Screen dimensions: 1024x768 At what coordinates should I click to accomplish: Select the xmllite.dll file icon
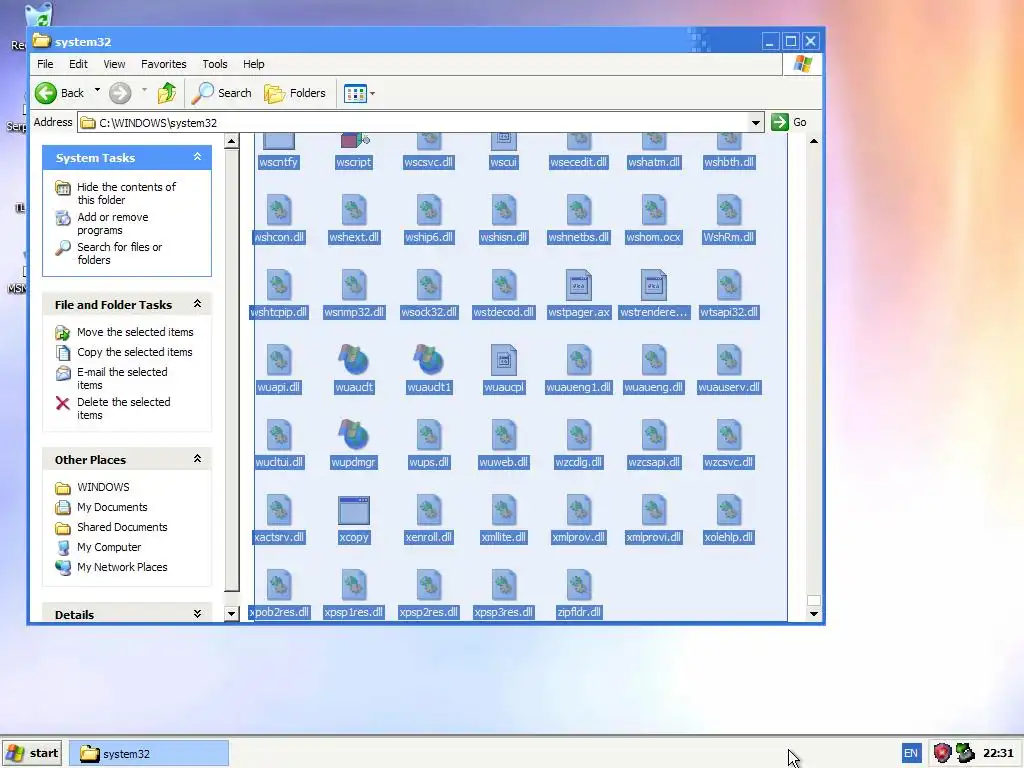(504, 511)
